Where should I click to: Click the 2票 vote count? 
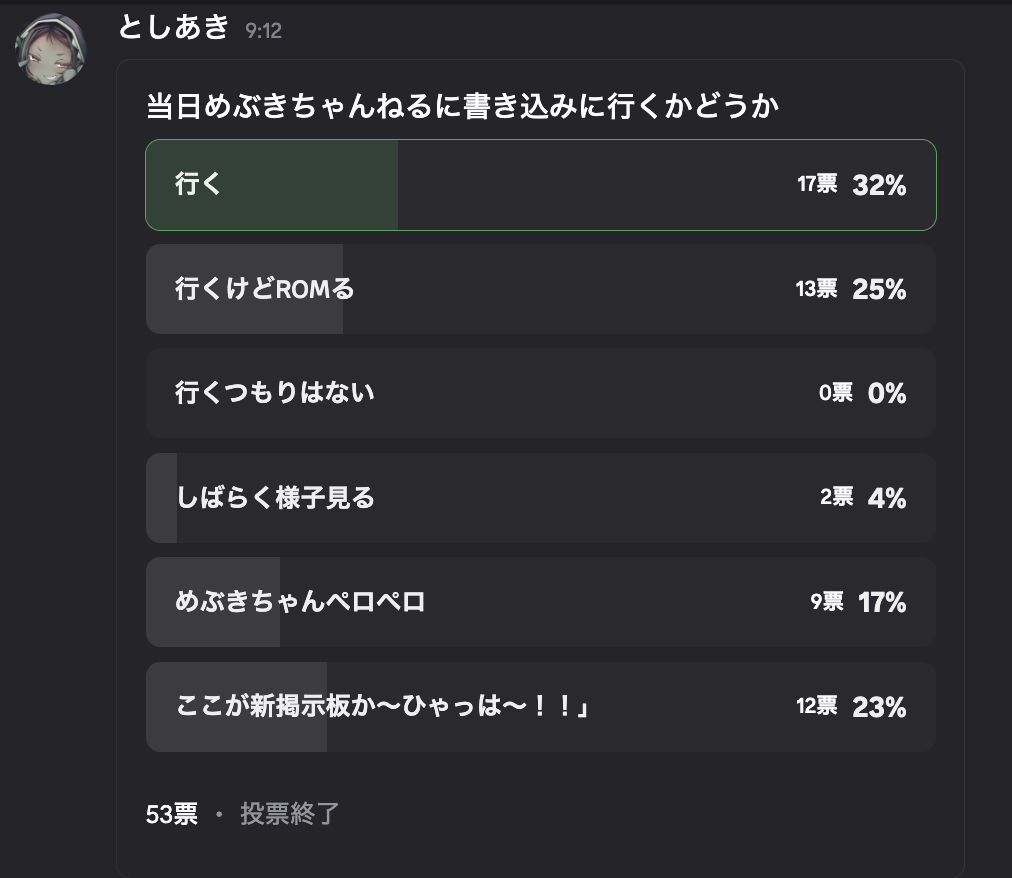[x=836, y=497]
